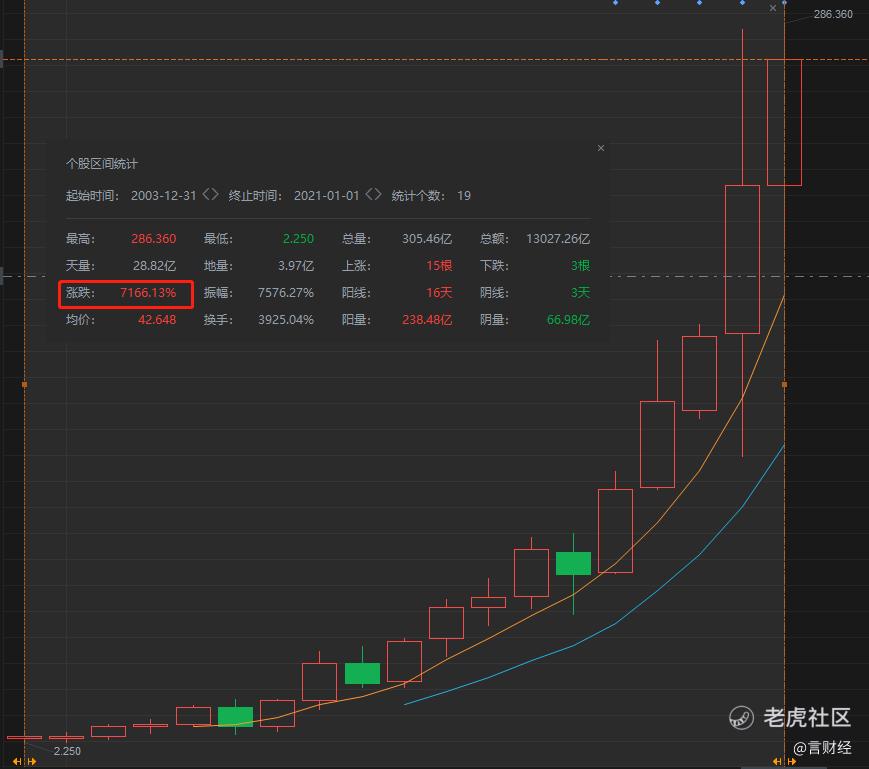
Task: Click the 阴线 value 3天
Action: (x=580, y=293)
